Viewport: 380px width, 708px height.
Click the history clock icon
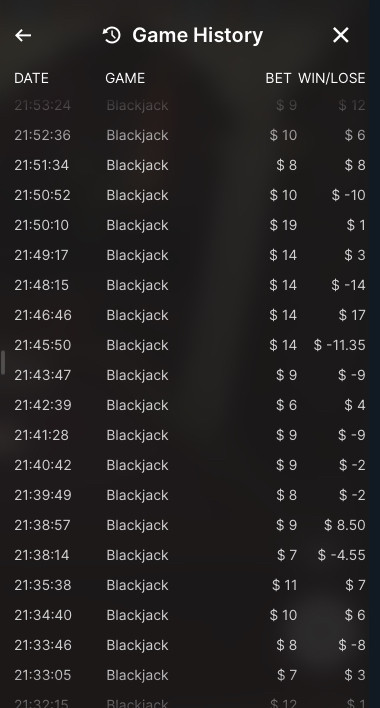point(111,35)
